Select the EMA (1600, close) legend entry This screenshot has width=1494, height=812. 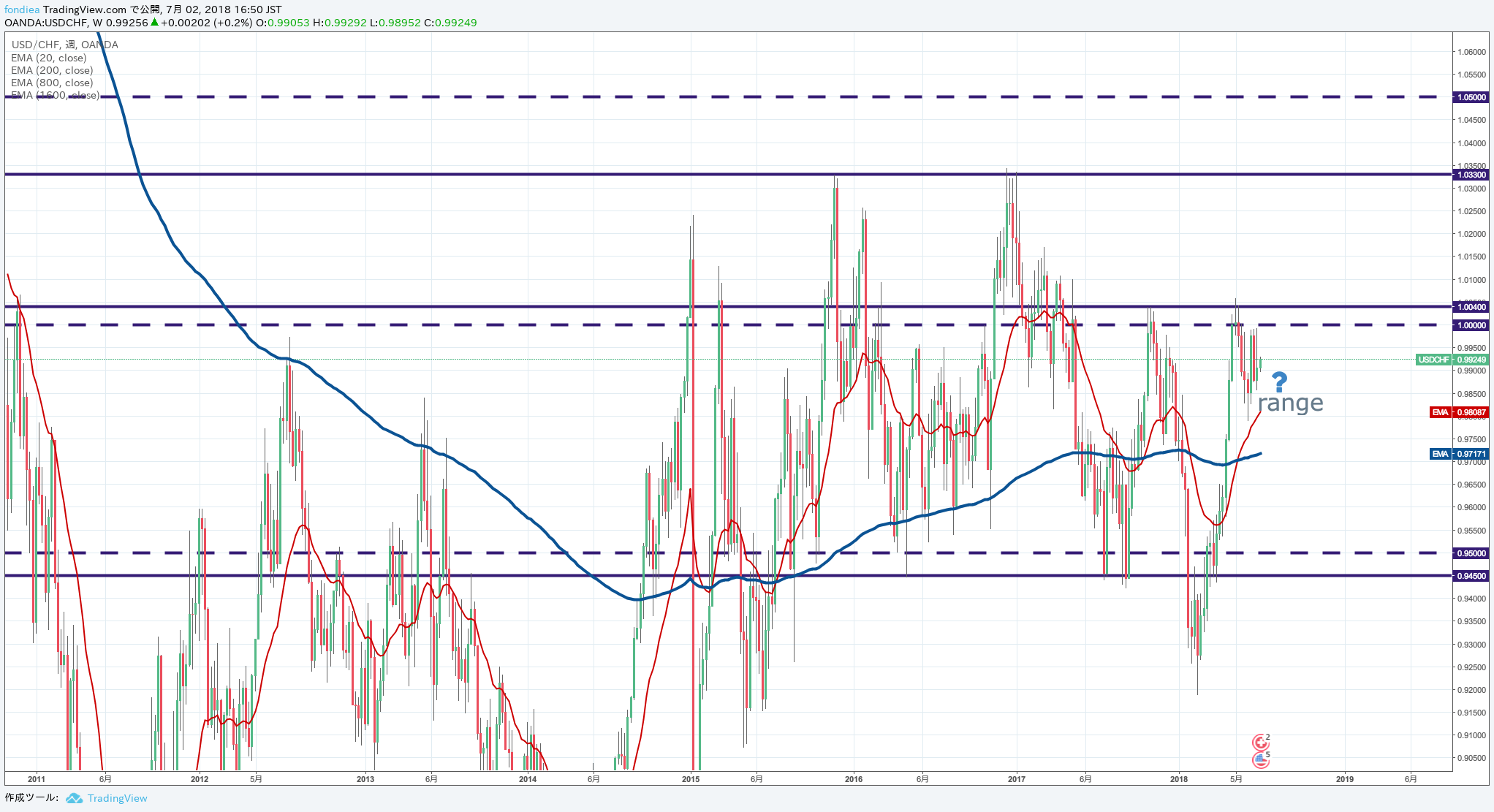pos(56,95)
